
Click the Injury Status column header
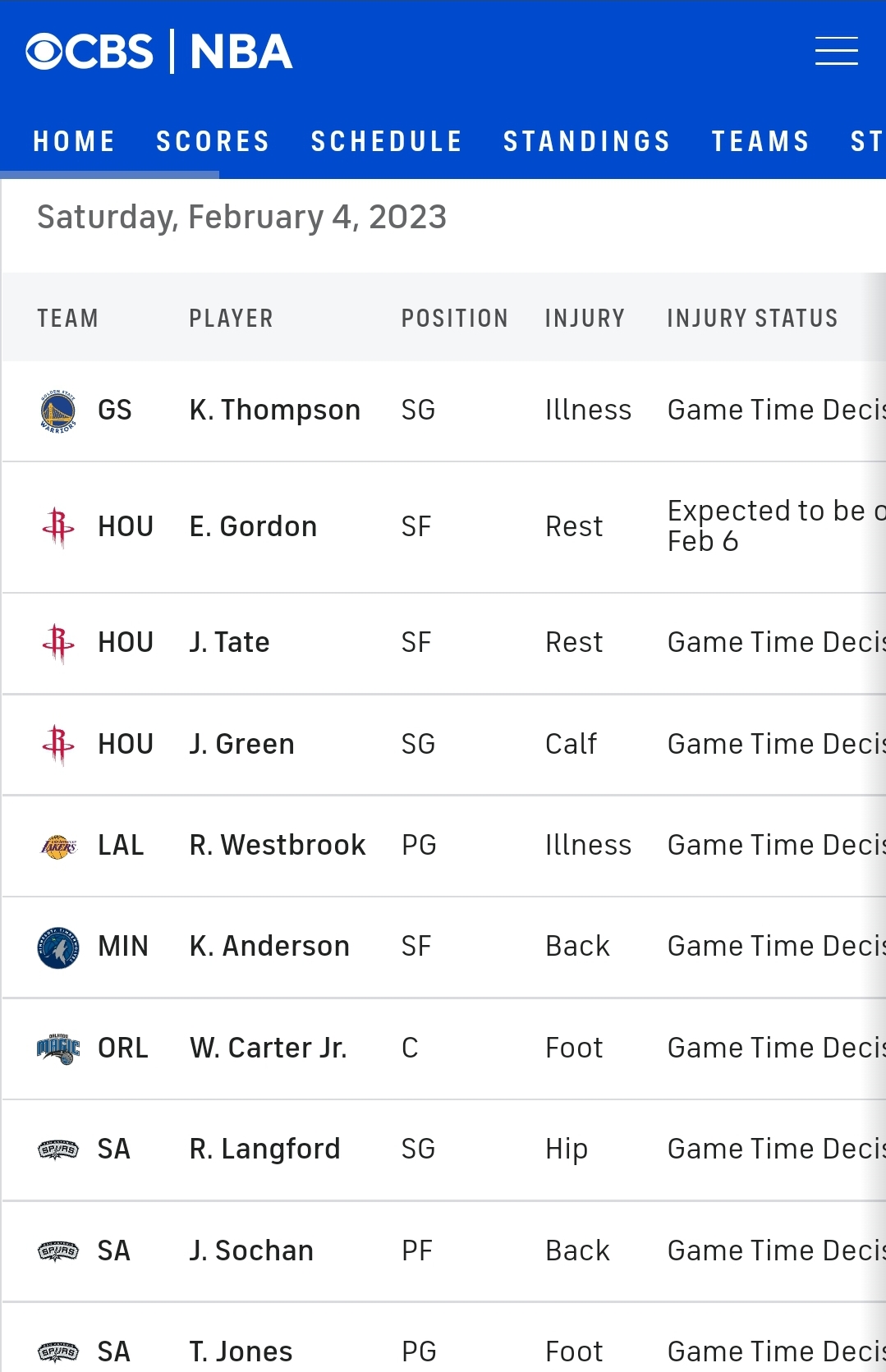(752, 319)
